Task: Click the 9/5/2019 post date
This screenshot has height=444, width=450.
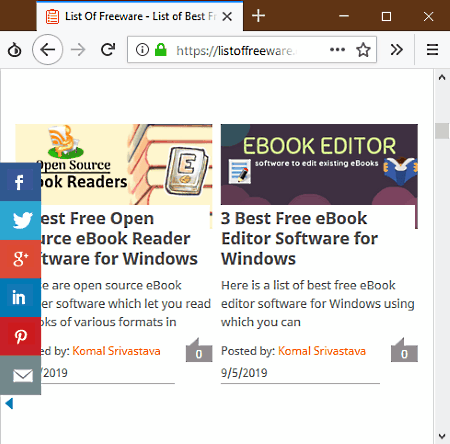Action: [x=244, y=373]
